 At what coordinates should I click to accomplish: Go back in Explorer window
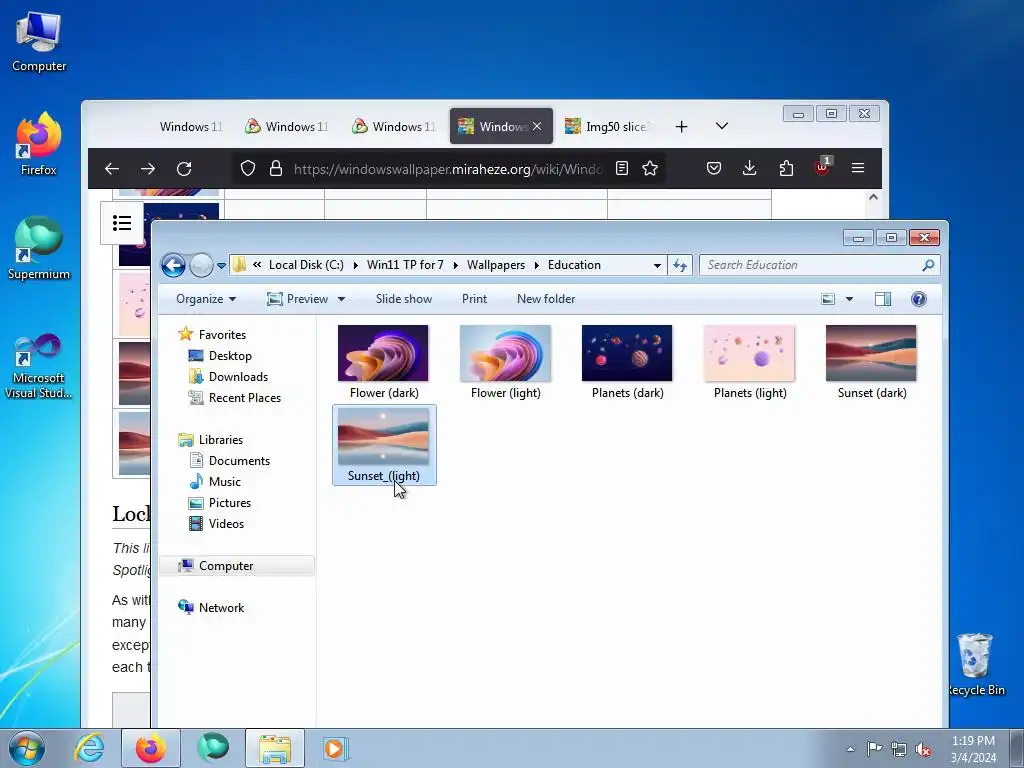pos(174,265)
